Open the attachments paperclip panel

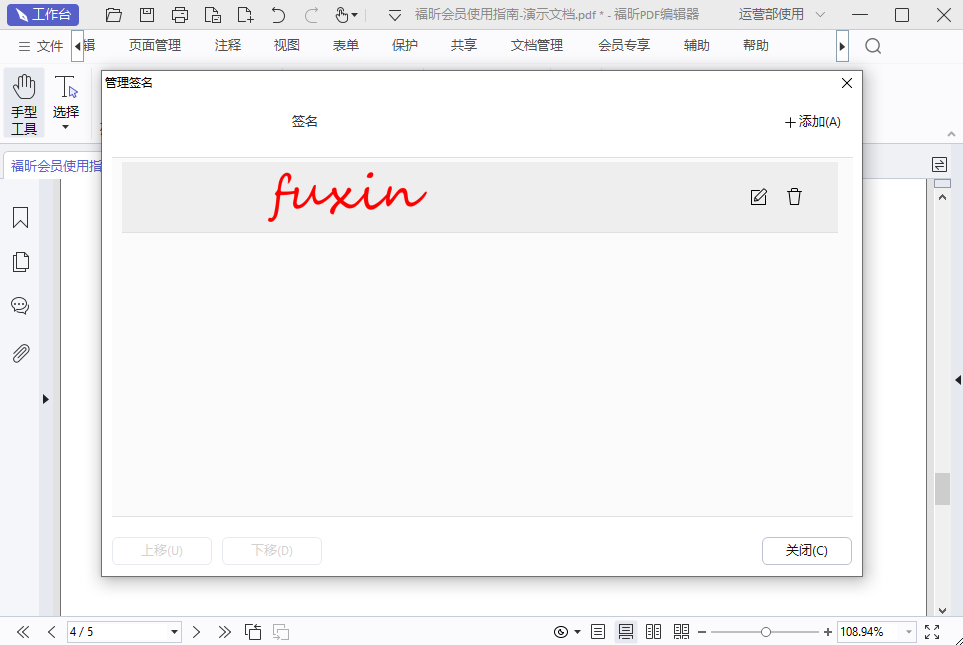[20, 353]
